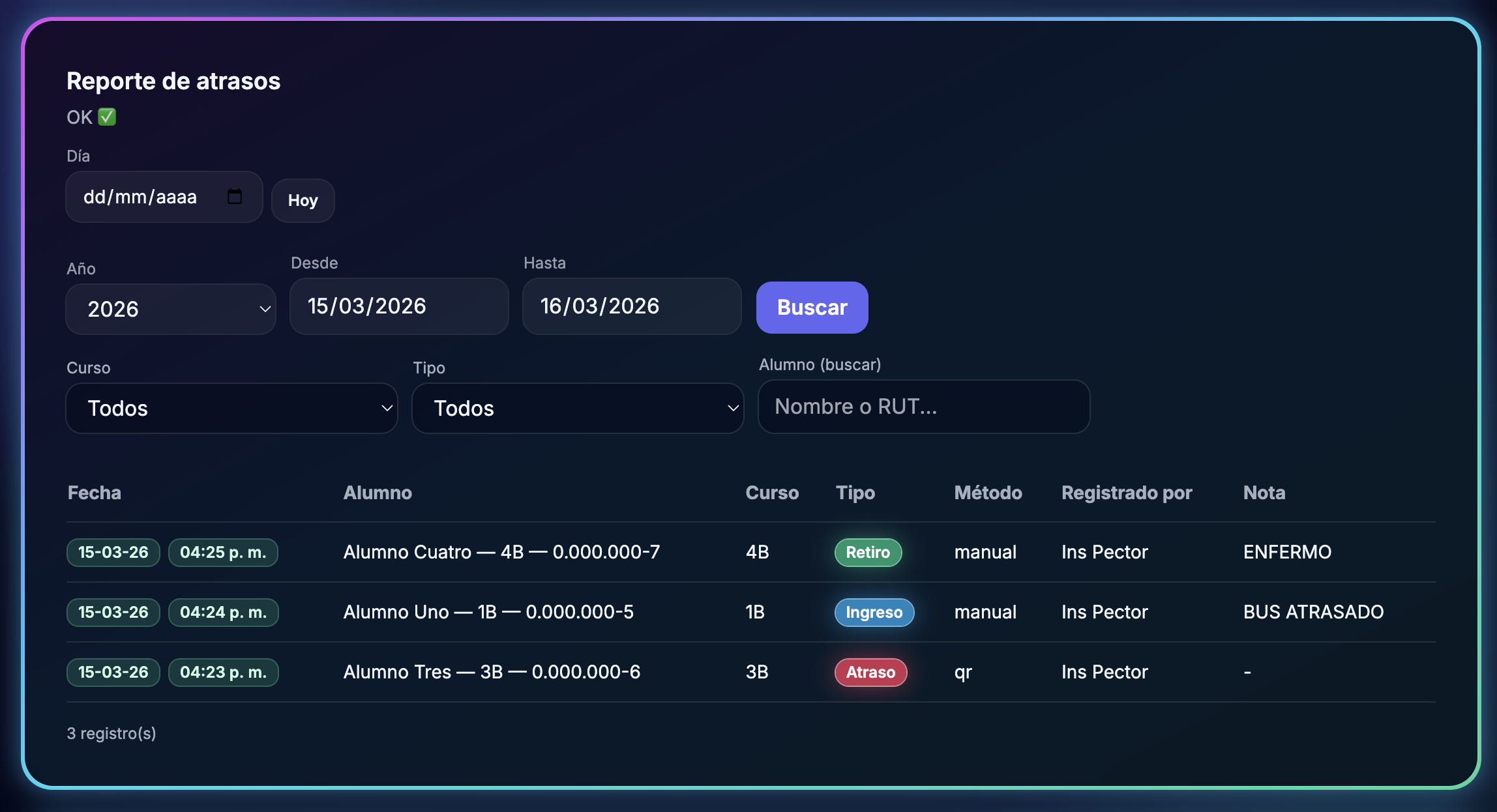
Task: Click the 04:23 p. m. time chip
Action: 223,673
